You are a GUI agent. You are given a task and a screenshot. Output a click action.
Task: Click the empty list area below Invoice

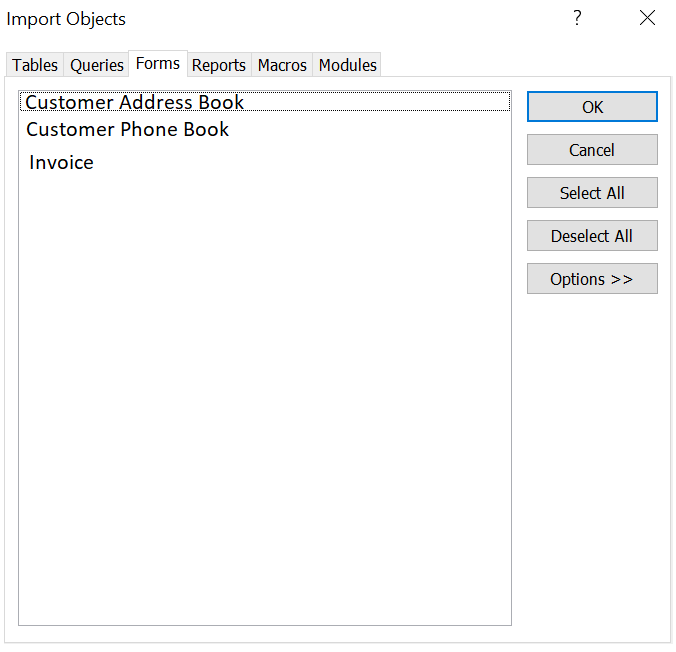click(265, 400)
